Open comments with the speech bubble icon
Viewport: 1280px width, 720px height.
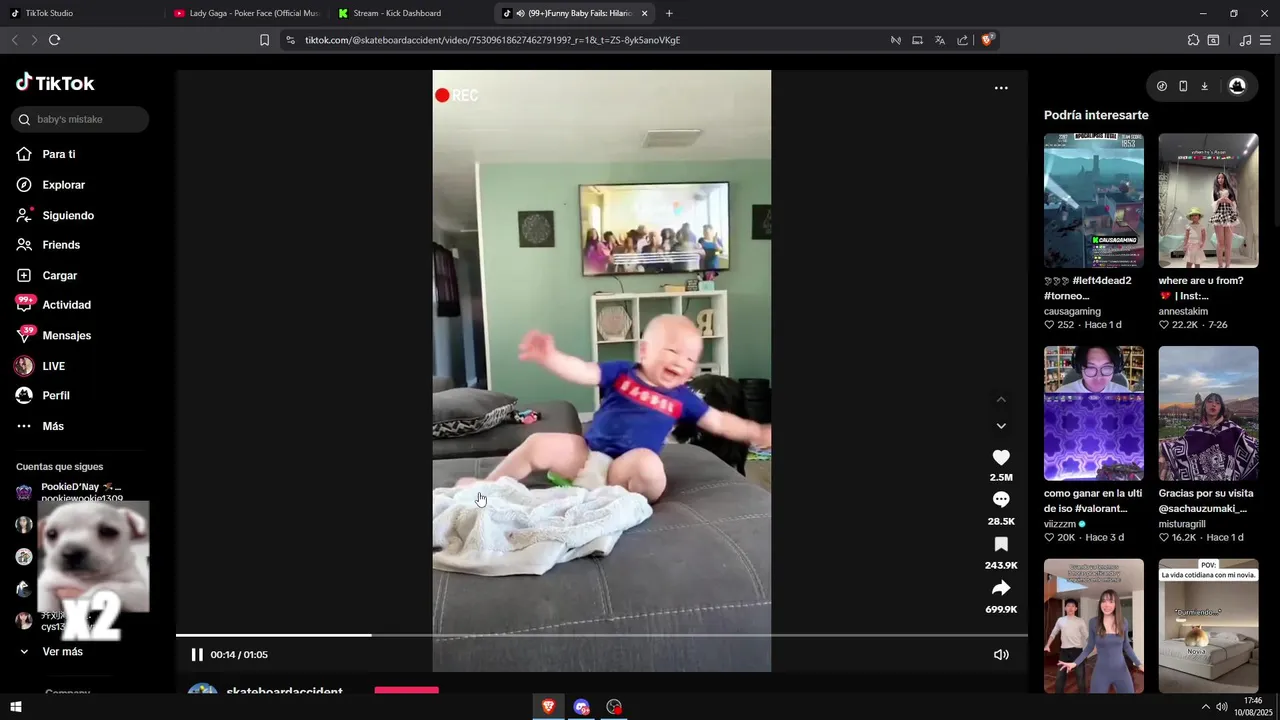pyautogui.click(x=1001, y=500)
